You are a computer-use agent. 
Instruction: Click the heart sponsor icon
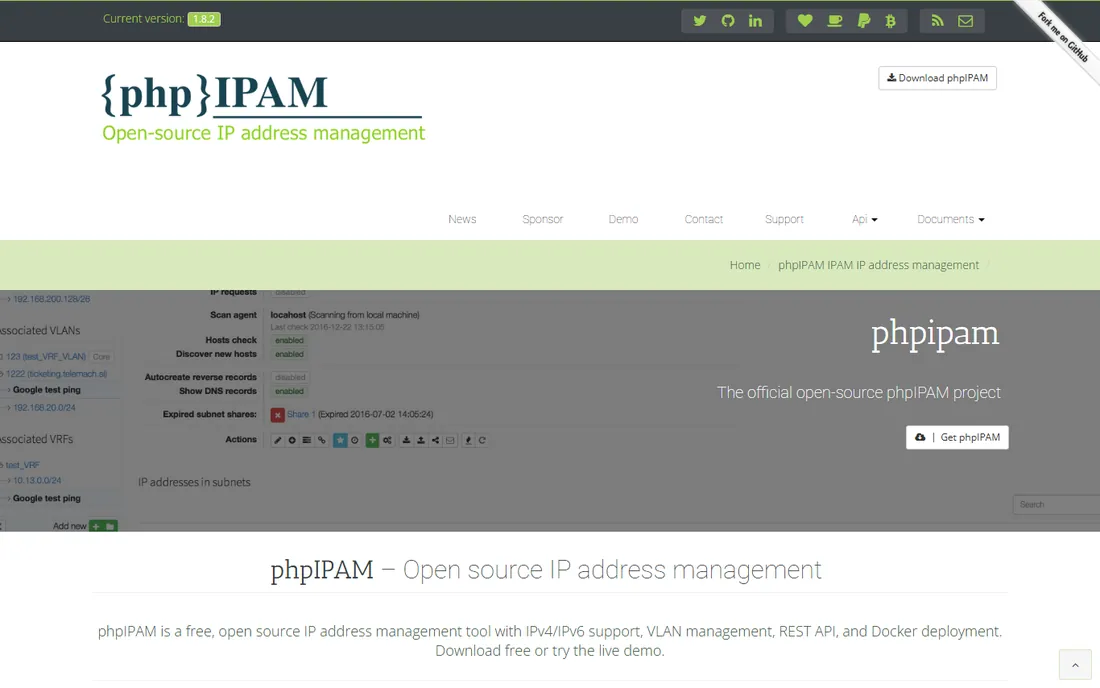805,20
